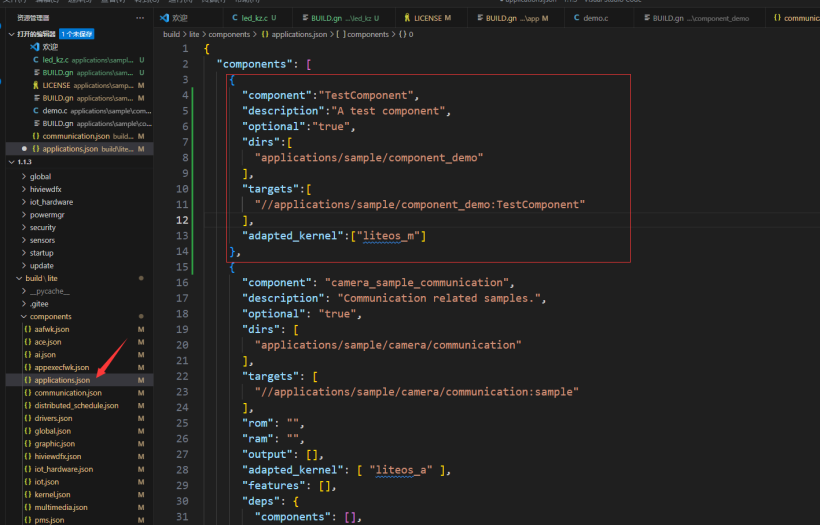Click "camera_sample_communication" on line 16
Image resolution: width=820 pixels, height=525 pixels.
(417, 282)
